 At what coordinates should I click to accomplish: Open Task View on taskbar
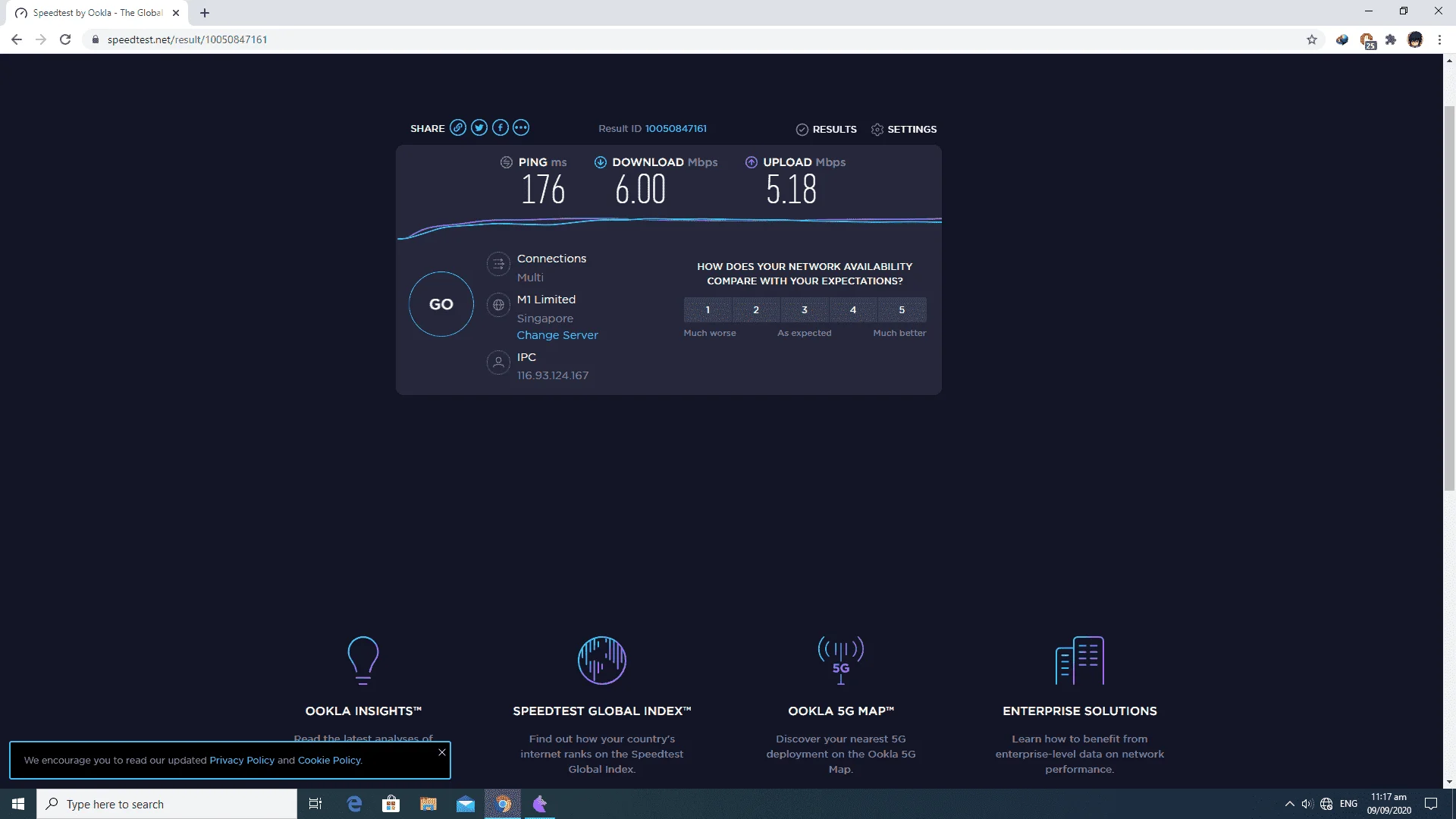(x=315, y=804)
